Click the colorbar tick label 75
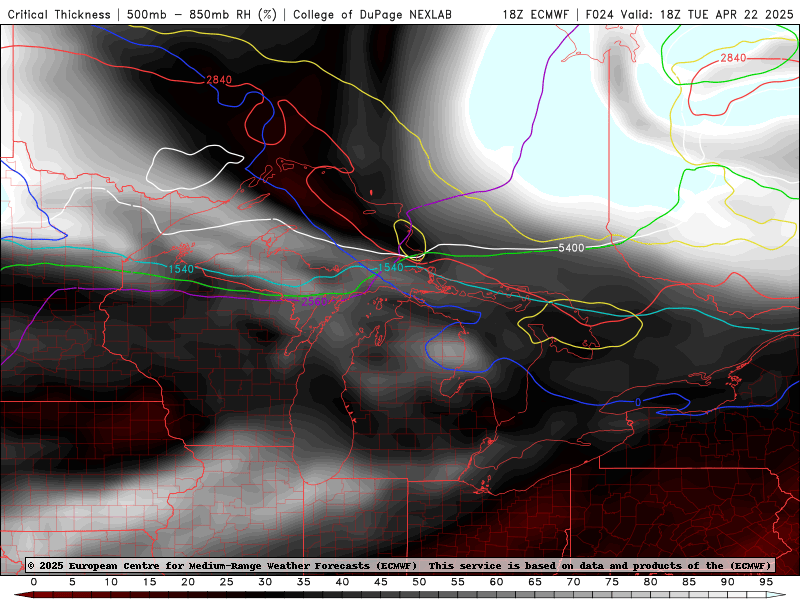 point(612,582)
